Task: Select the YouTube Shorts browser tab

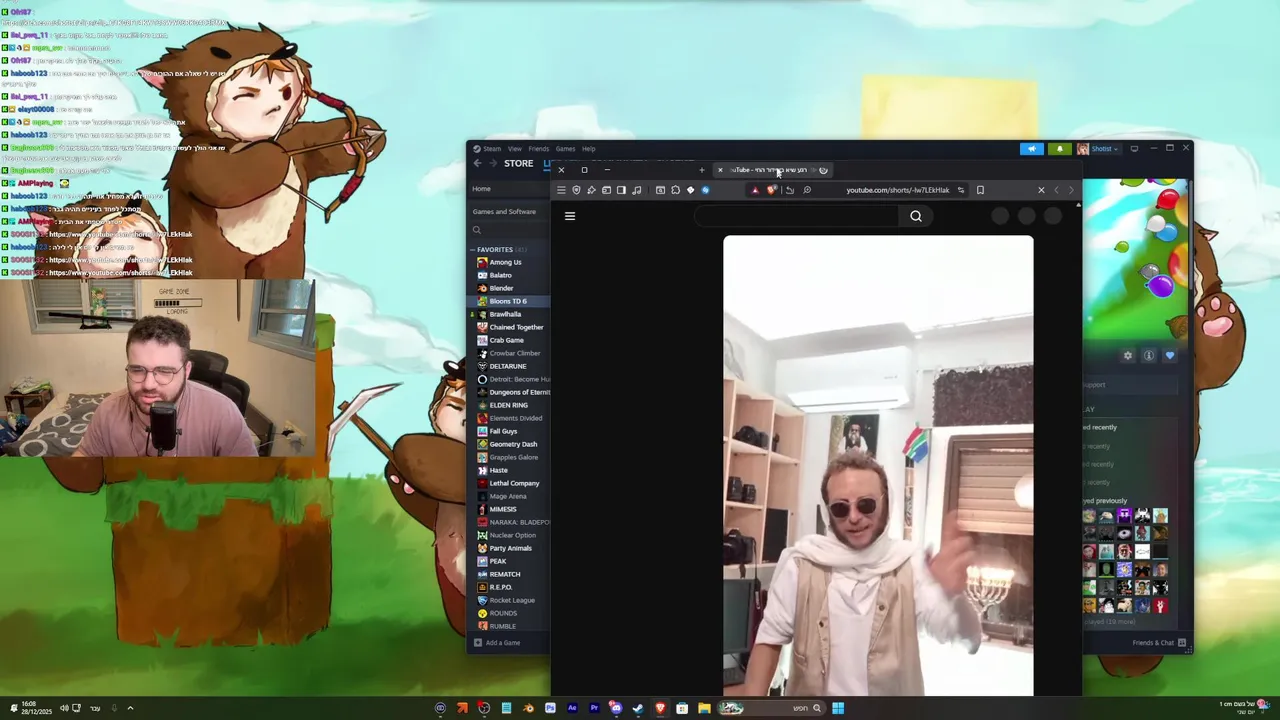Action: [x=773, y=170]
